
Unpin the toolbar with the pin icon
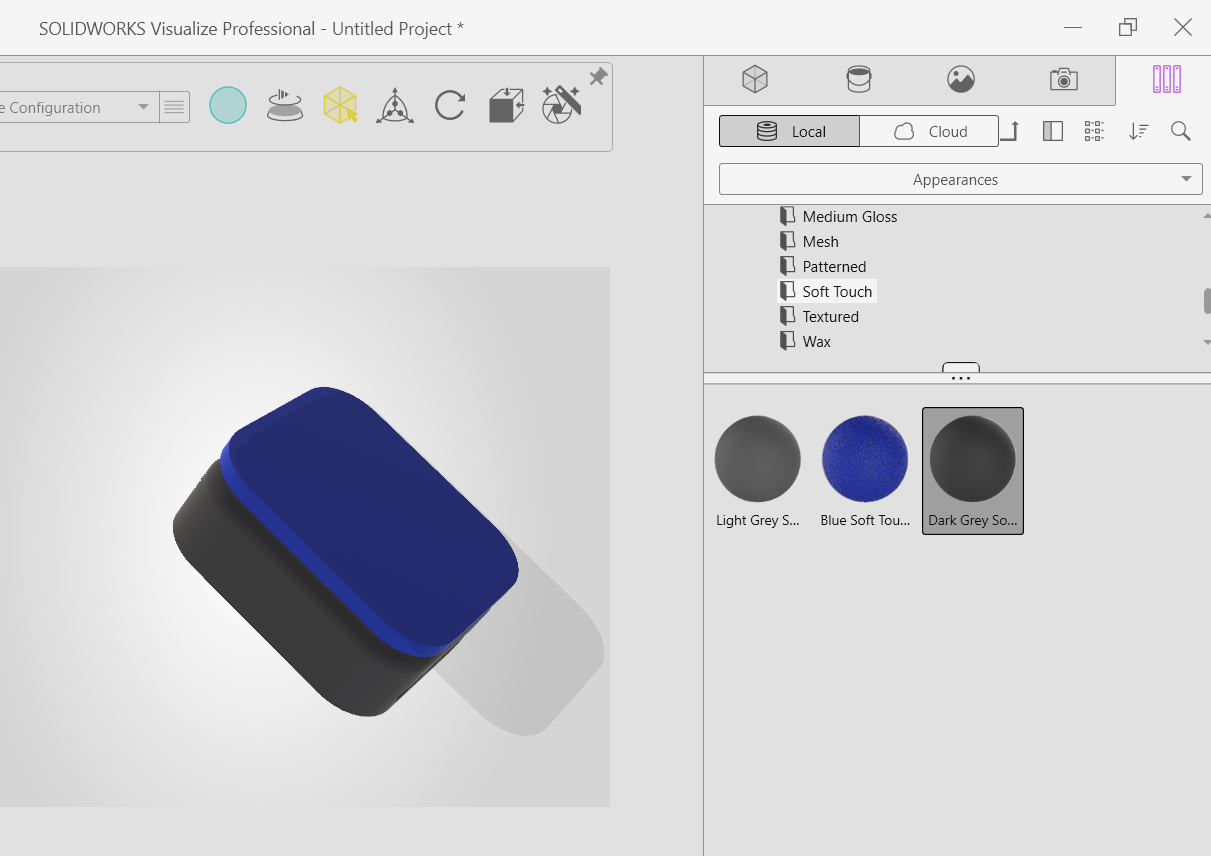(598, 77)
